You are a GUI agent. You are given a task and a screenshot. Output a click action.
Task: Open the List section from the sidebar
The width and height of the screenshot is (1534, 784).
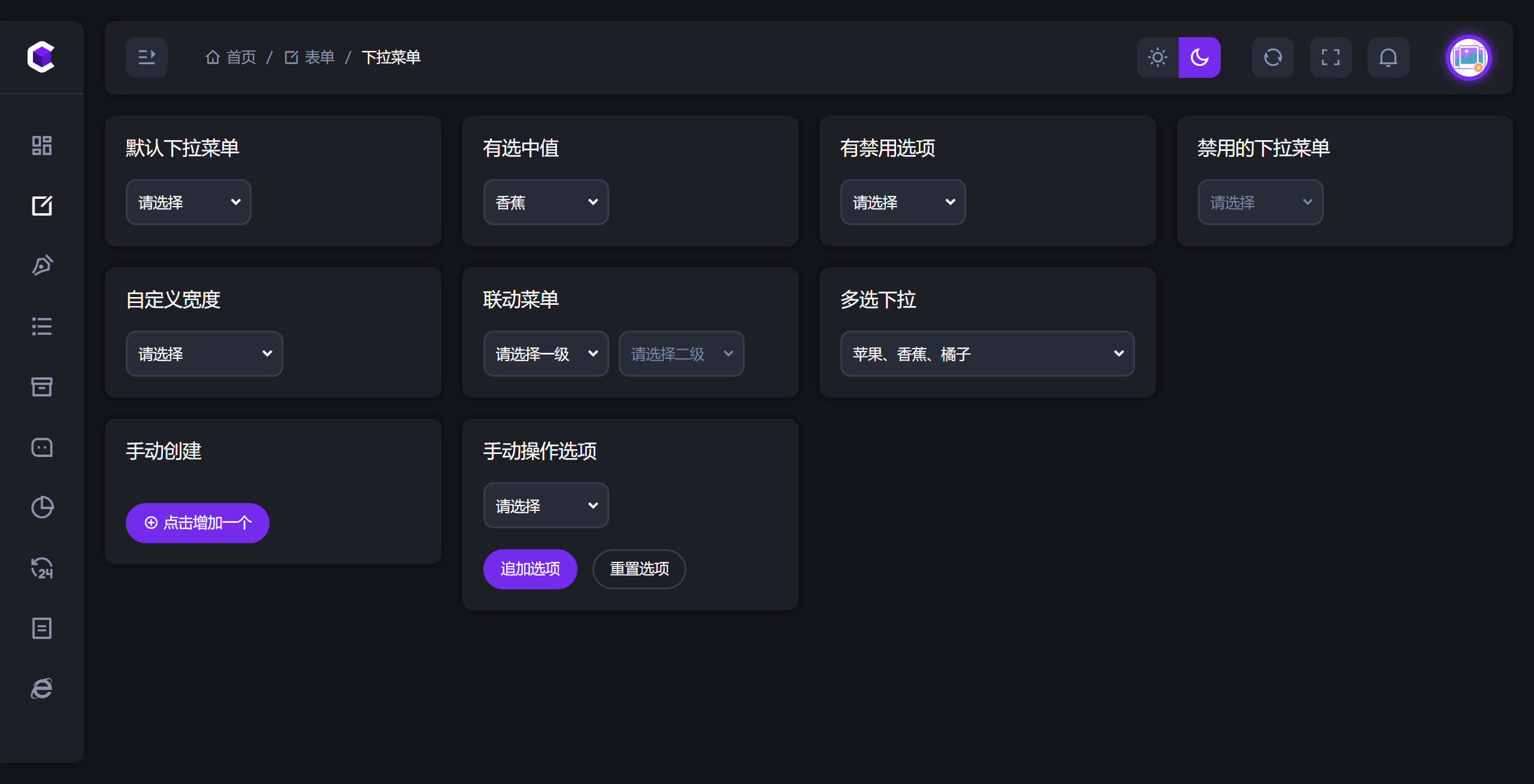[x=41, y=326]
